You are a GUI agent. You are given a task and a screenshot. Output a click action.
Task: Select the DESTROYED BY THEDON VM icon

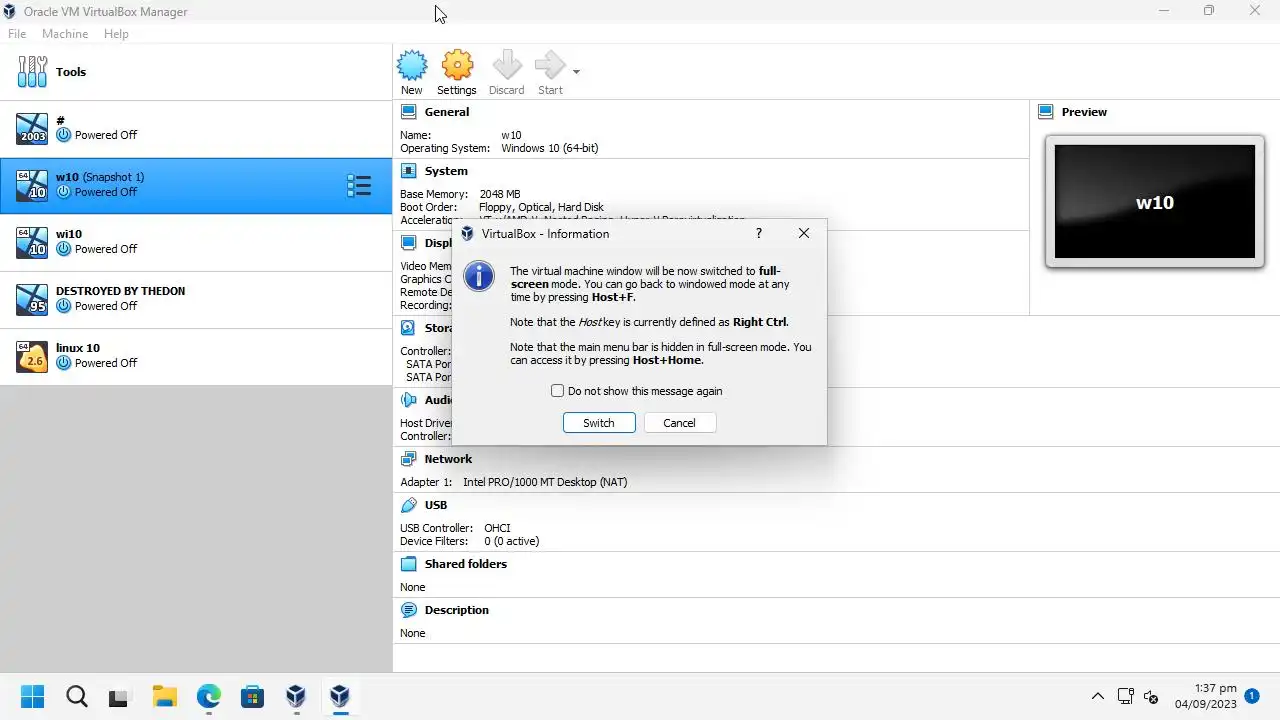(32, 299)
